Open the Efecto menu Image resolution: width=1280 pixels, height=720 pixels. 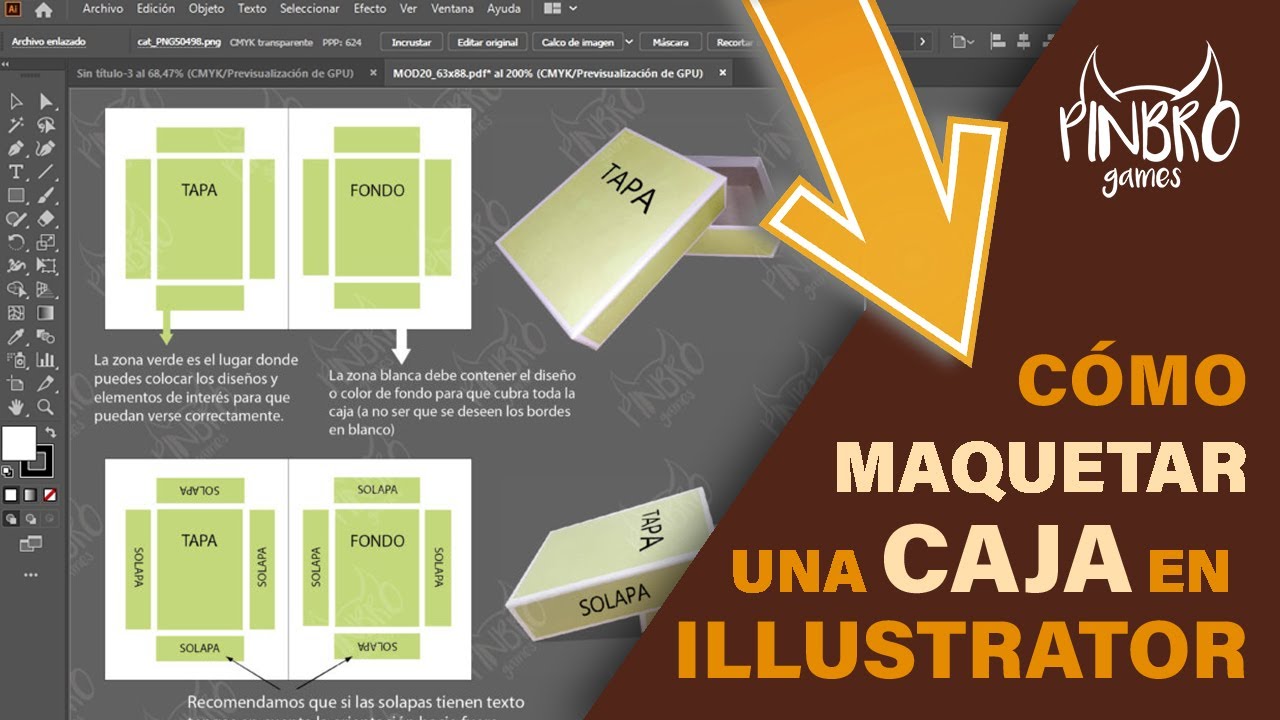click(x=370, y=9)
